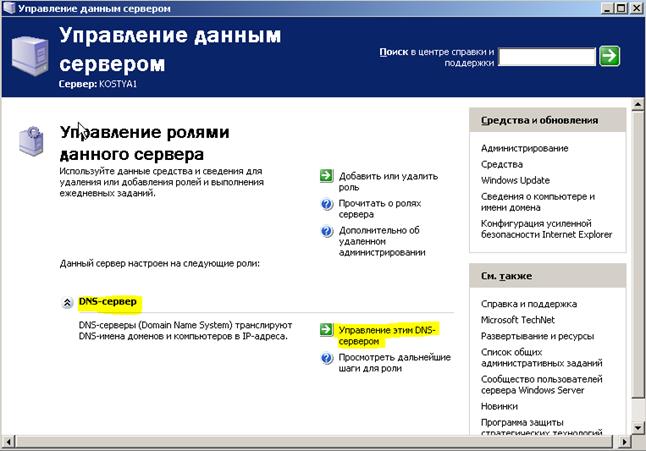Click the server roles gear icon

coord(31,141)
